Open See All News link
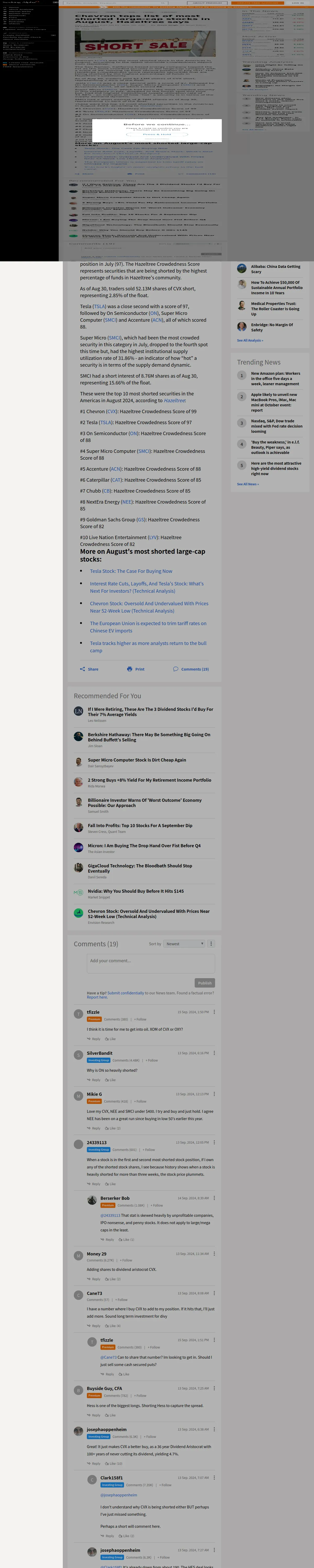Viewport: 314px width, 1568px height. click(x=248, y=484)
